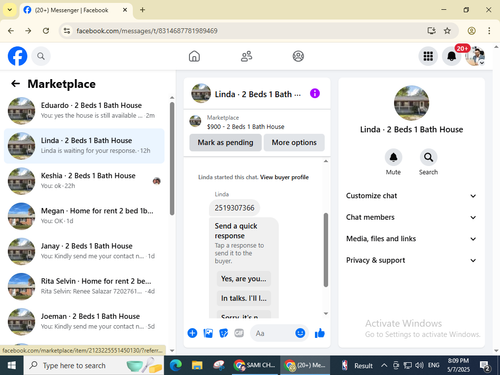
Task: Open Janay 2 Beds 1 Bath House chat
Action: (x=84, y=251)
